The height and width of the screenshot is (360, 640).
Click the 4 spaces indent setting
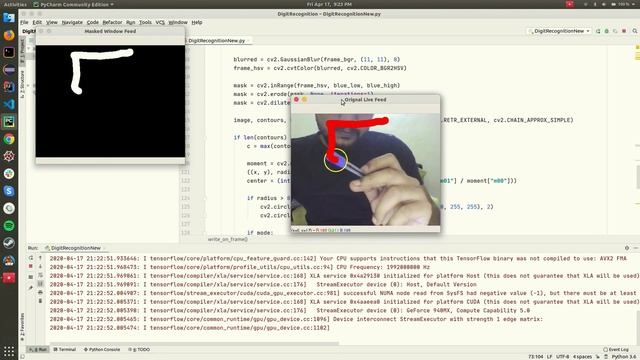tap(582, 357)
